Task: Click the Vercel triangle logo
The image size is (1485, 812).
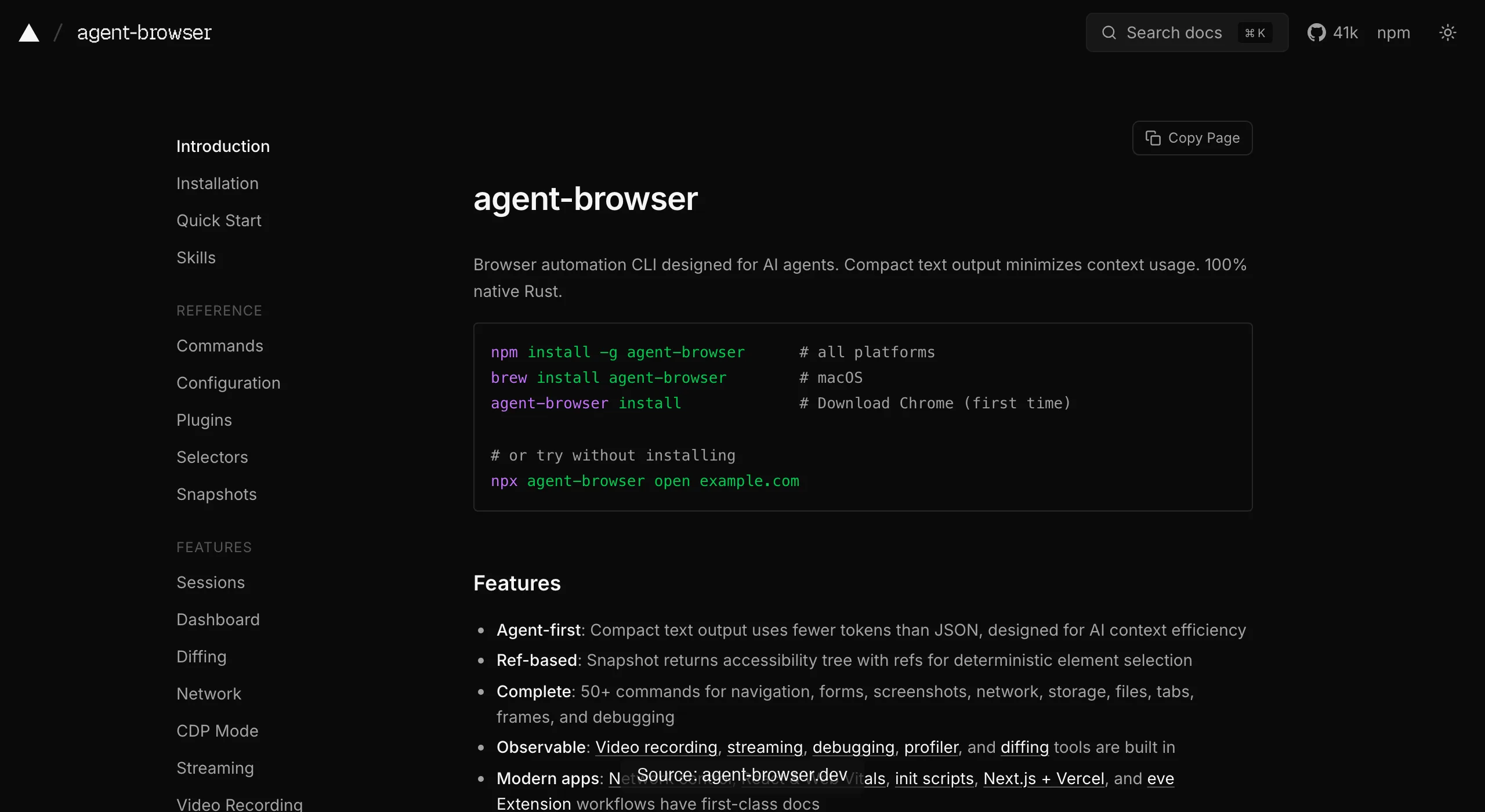Action: [x=29, y=33]
